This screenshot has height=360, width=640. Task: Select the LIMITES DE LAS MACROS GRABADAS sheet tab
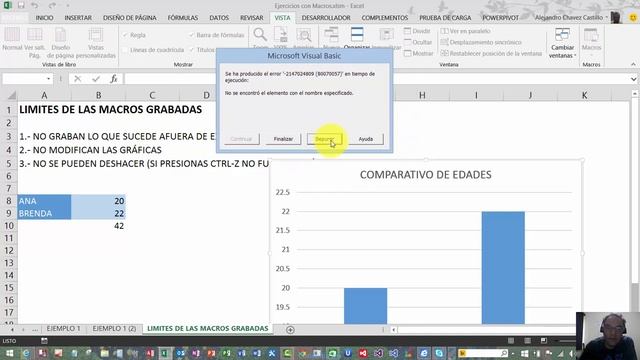tap(207, 329)
